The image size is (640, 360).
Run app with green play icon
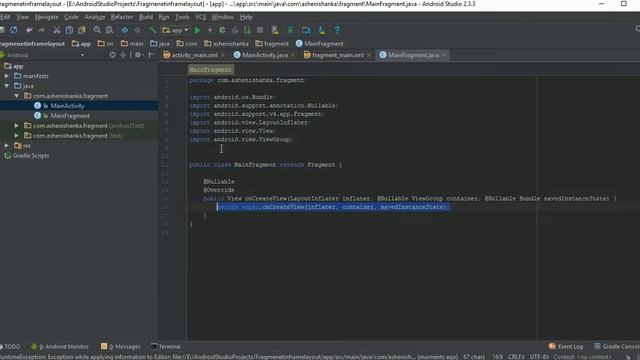[198, 30]
